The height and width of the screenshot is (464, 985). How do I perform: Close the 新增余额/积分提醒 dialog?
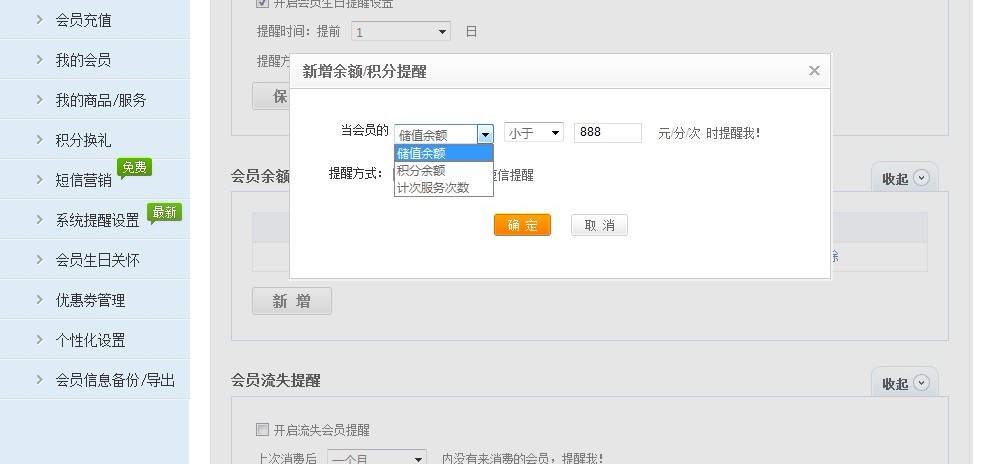coord(814,70)
